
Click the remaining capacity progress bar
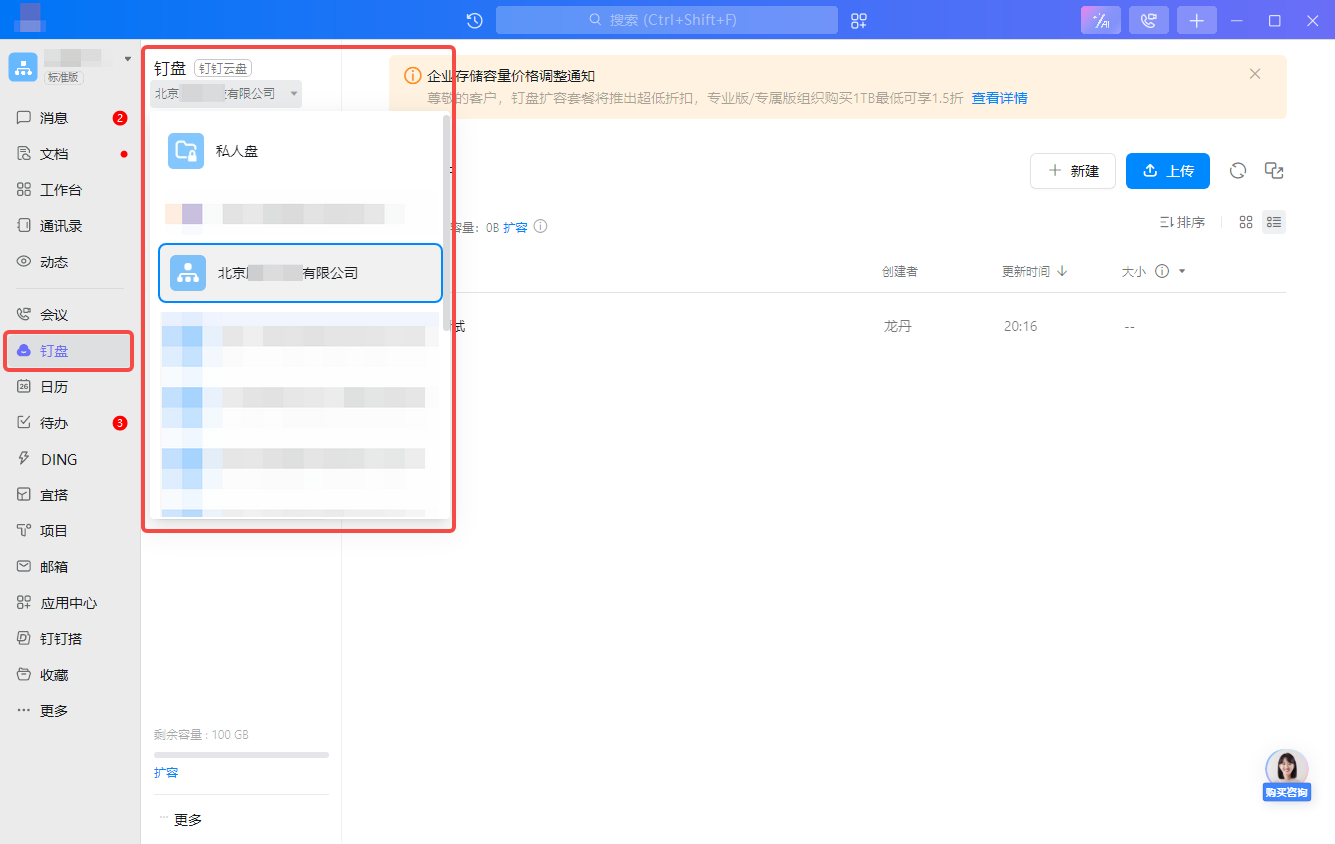[x=241, y=755]
